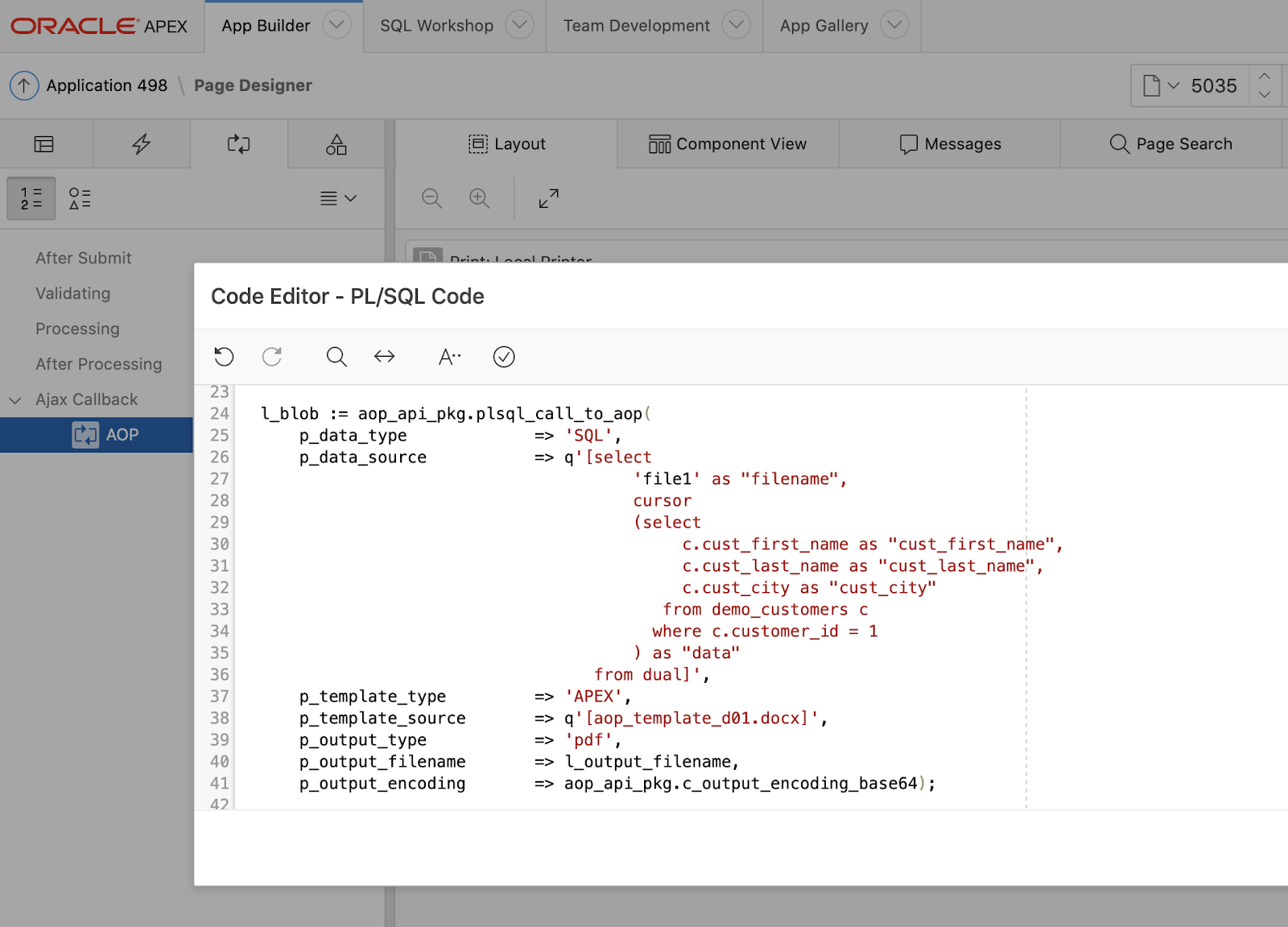Switch to the Shared Components shapes tab
The width and height of the screenshot is (1288, 927).
click(x=336, y=144)
